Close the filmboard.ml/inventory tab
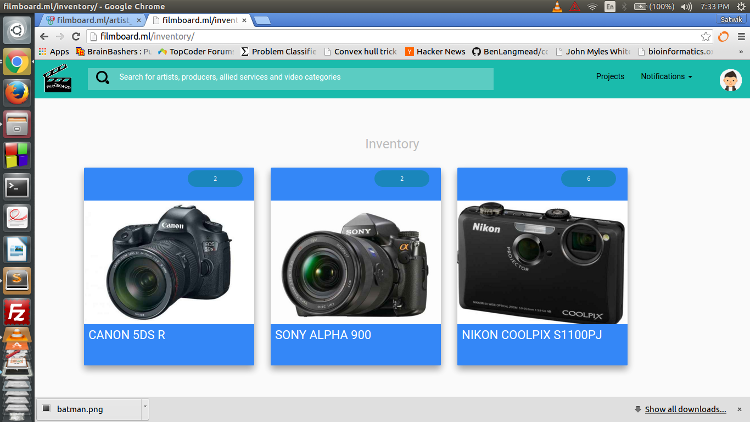750x422 pixels. pyautogui.click(x=244, y=20)
